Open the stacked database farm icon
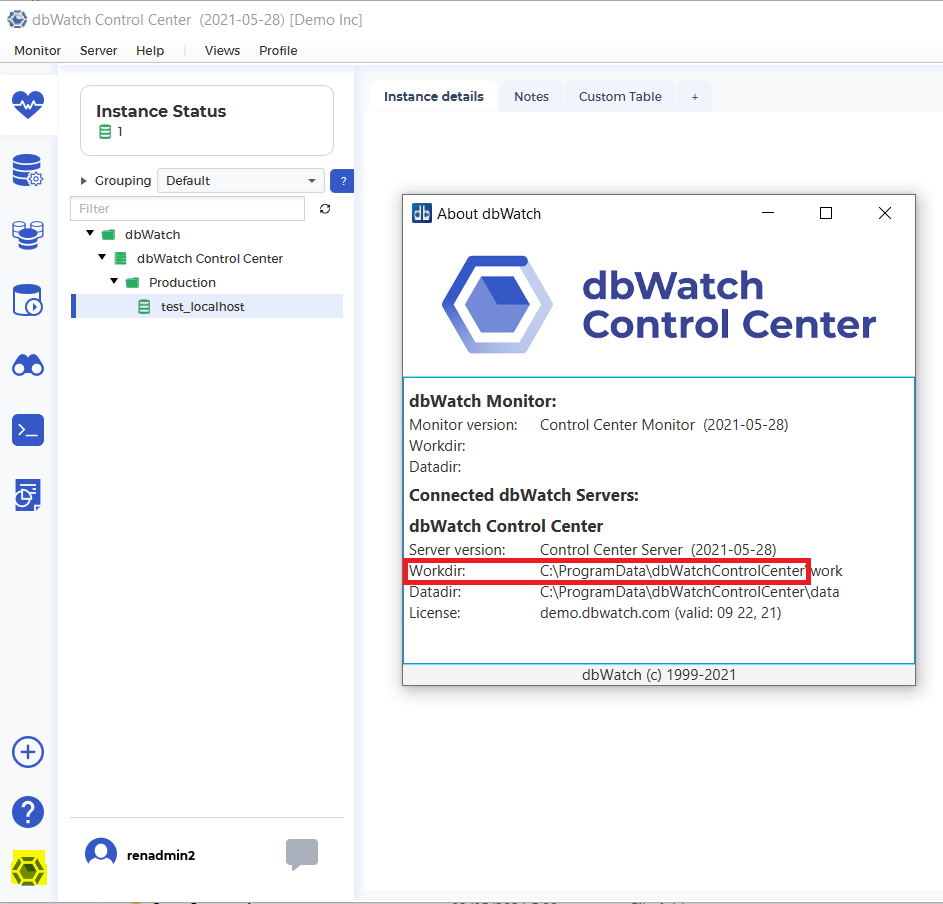This screenshot has height=904, width=943. [28, 235]
